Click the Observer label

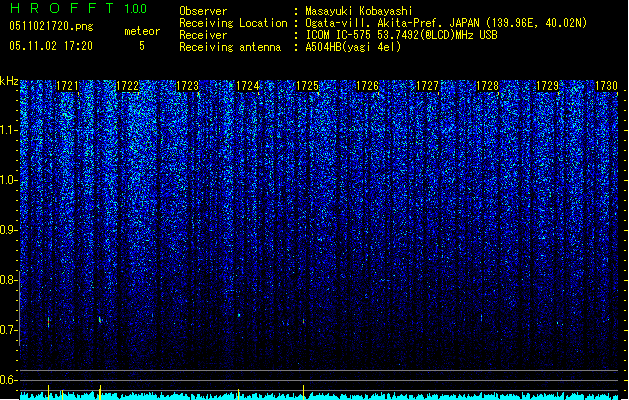click(x=203, y=11)
